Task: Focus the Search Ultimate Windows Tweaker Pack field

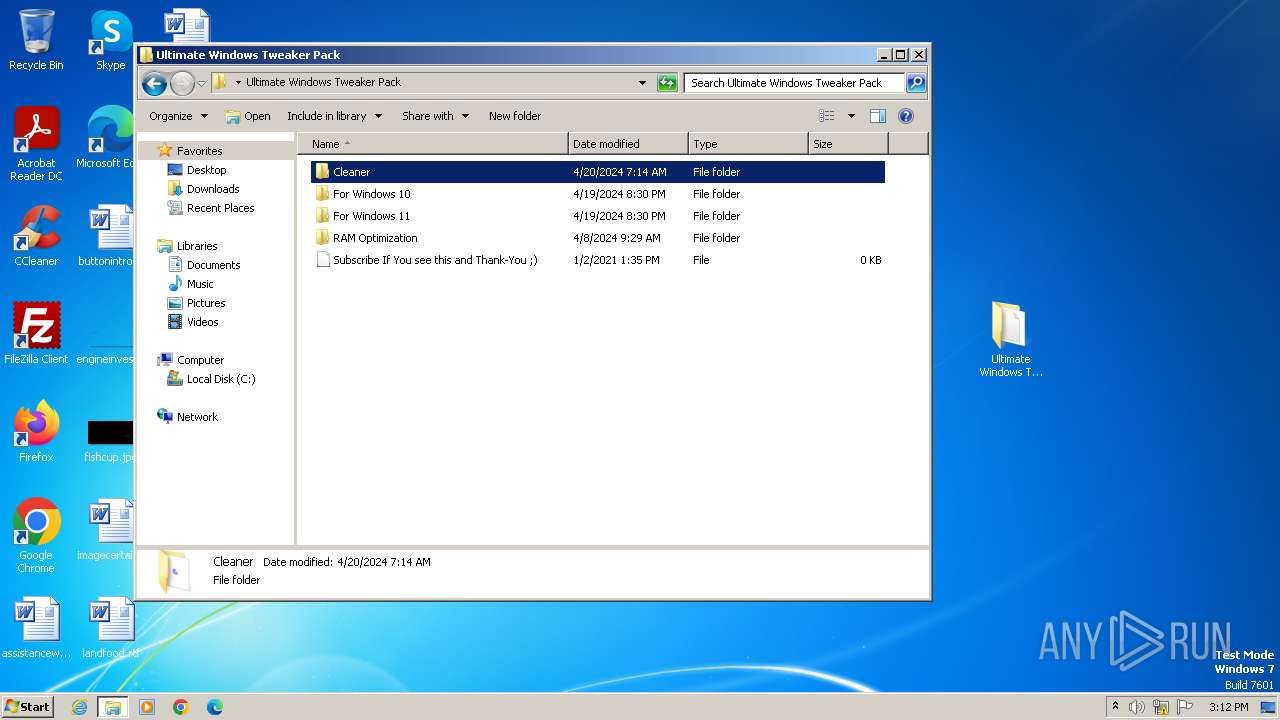Action: pos(794,83)
